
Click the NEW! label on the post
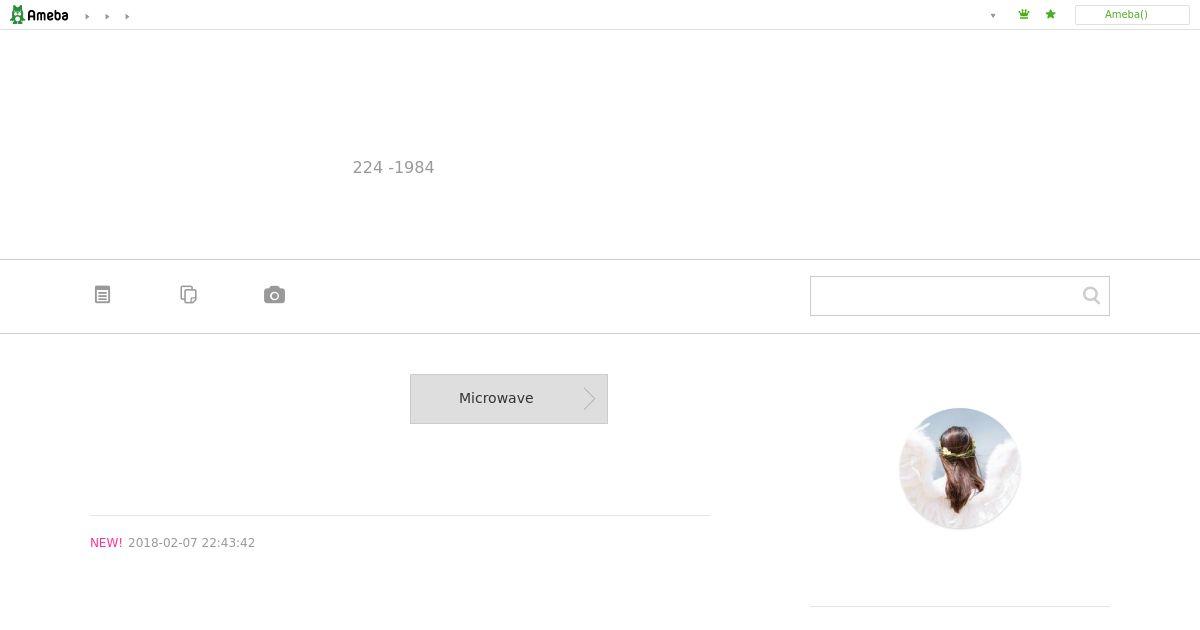point(106,543)
